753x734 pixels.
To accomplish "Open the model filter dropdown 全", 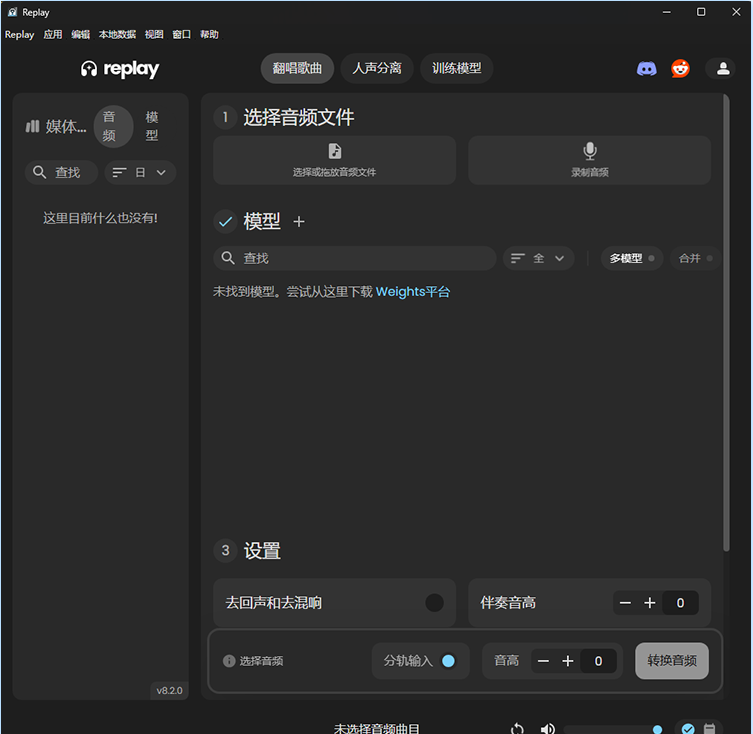I will click(x=538, y=258).
